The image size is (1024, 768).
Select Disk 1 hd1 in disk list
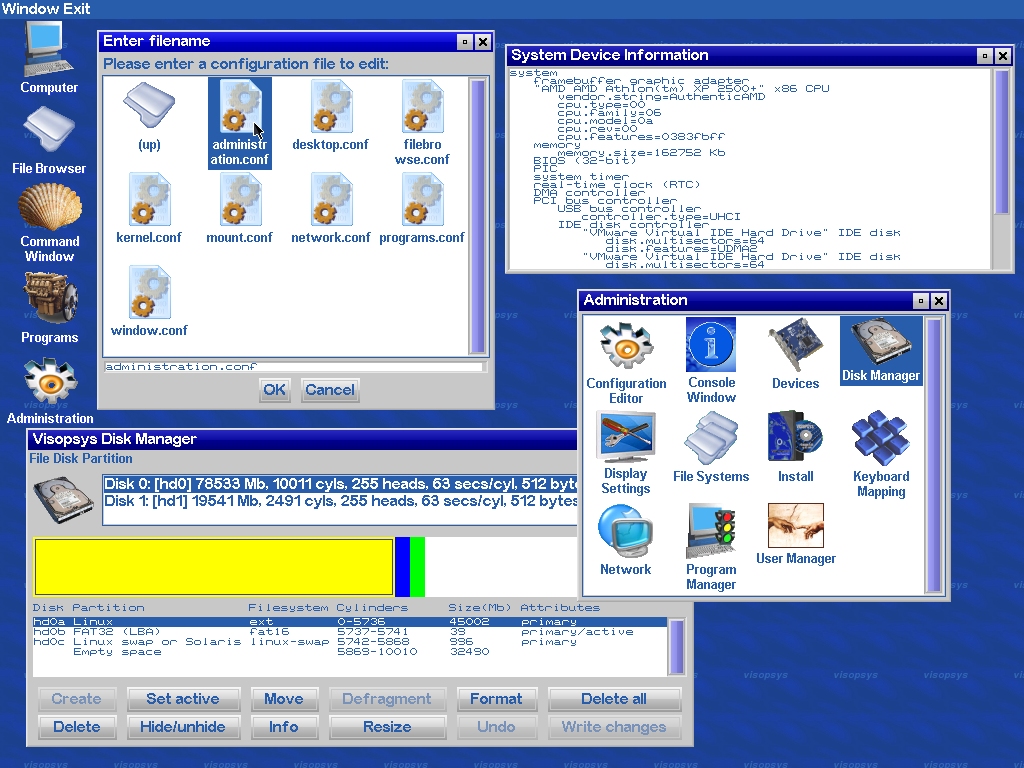pos(340,501)
